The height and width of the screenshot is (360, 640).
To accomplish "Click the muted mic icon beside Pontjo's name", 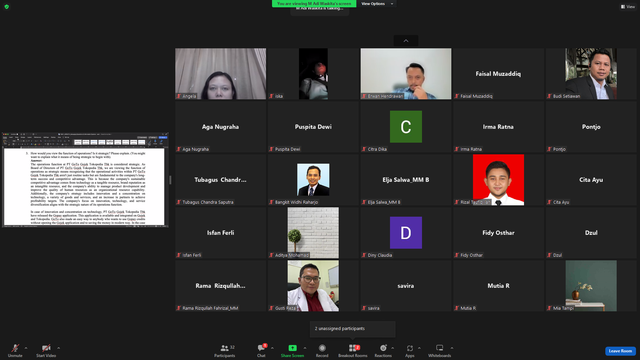I will click(549, 149).
